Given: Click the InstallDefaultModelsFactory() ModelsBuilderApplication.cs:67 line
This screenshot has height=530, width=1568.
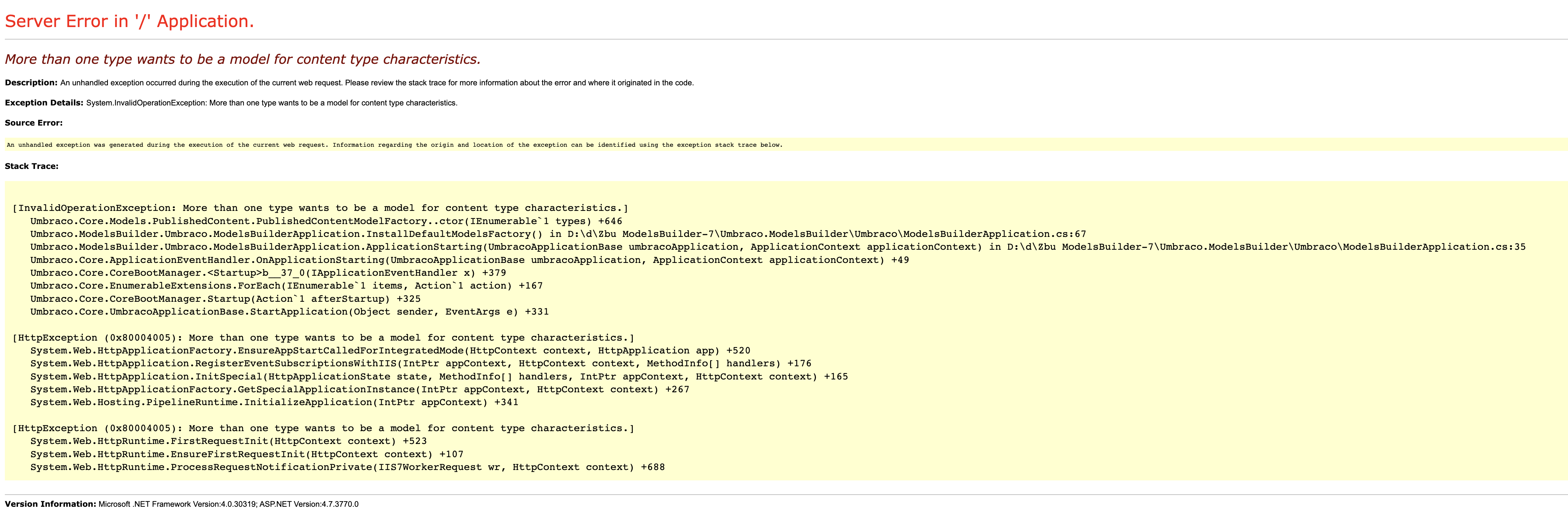Looking at the screenshot, I should pyautogui.click(x=558, y=234).
